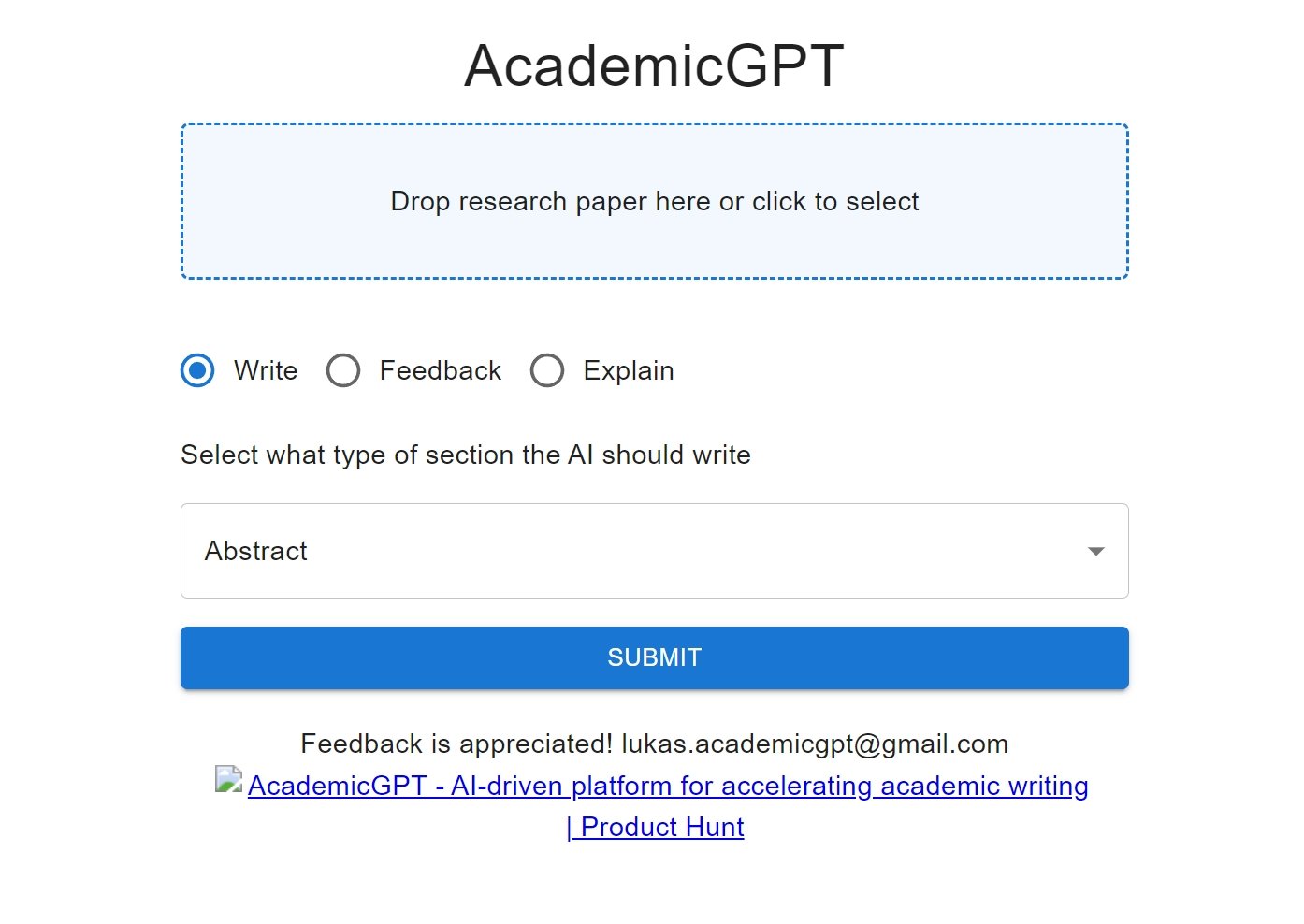The image size is (1304, 924).
Task: Click the "Feedback is appreciated!" text
Action: click(456, 744)
